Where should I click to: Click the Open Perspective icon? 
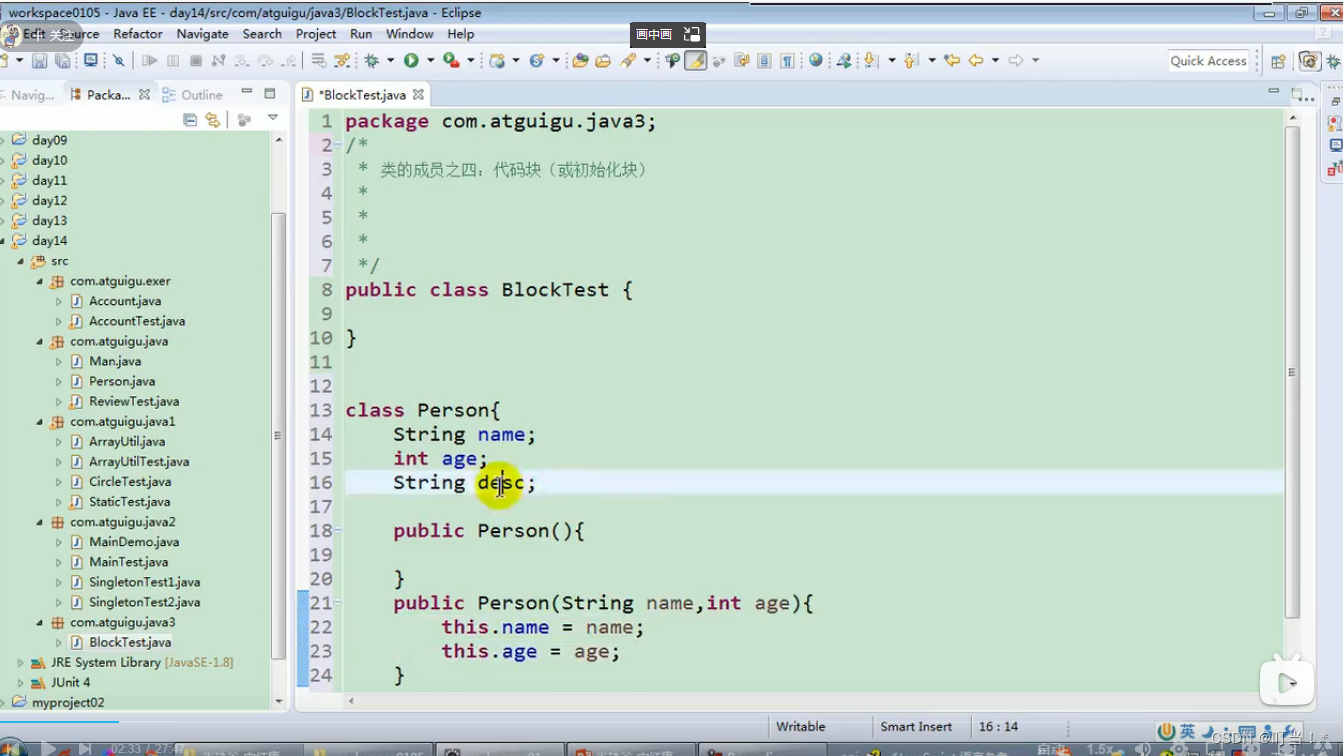(1278, 61)
